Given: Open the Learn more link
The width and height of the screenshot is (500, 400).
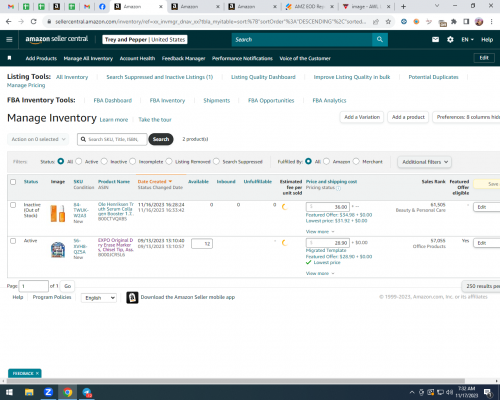Looking at the screenshot, I should 114,120.
